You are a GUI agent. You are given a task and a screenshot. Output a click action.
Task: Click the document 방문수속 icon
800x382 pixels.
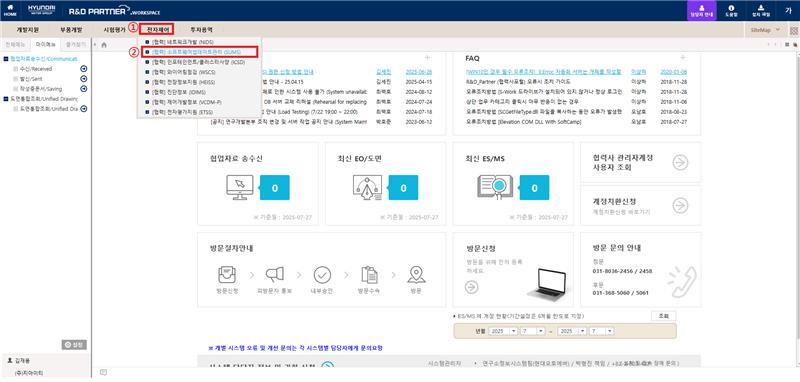click(369, 274)
